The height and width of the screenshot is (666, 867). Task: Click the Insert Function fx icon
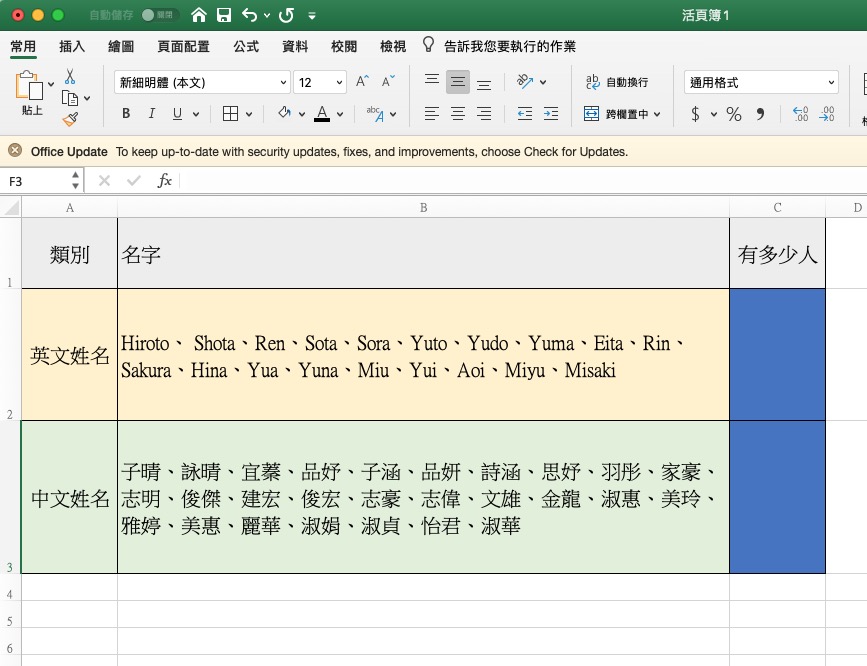click(x=165, y=181)
